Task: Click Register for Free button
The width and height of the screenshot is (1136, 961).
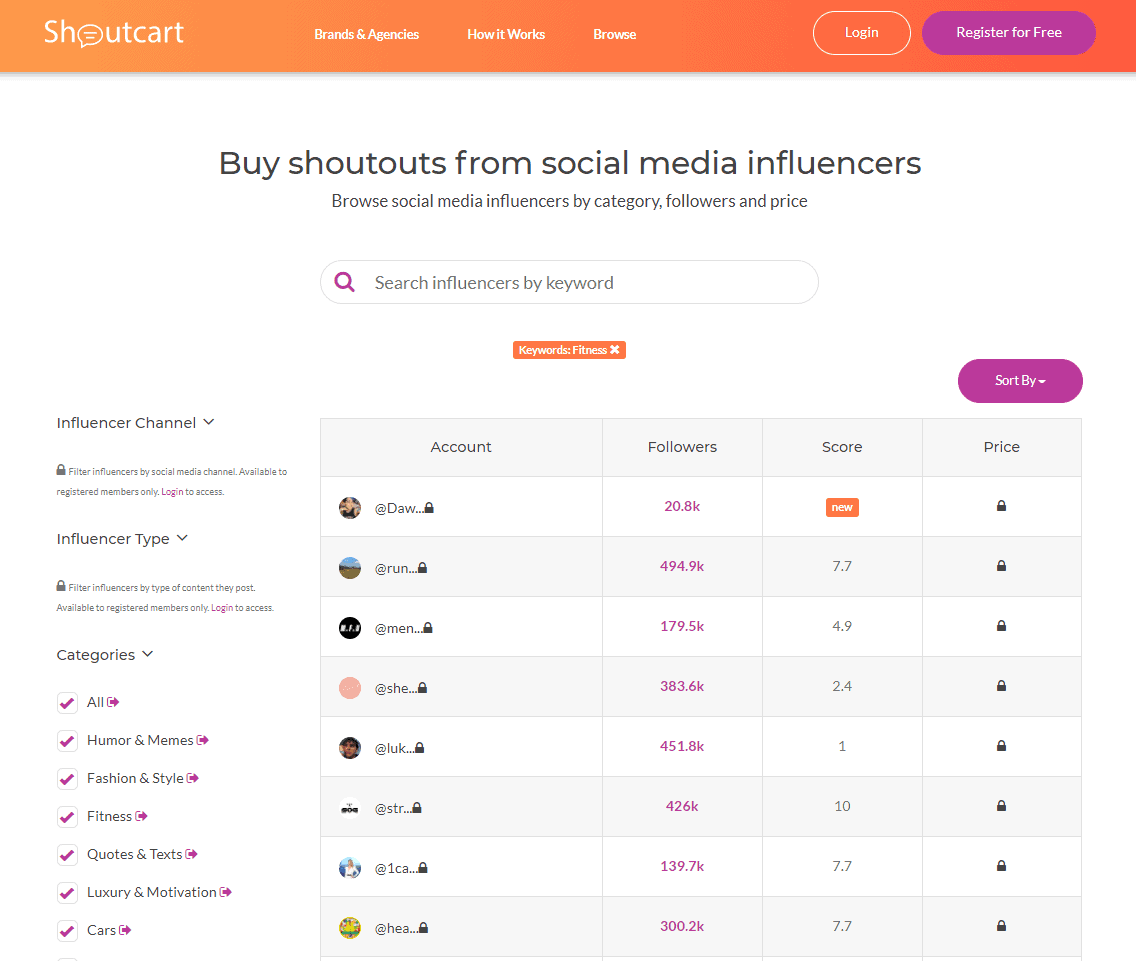Action: 1008,33
